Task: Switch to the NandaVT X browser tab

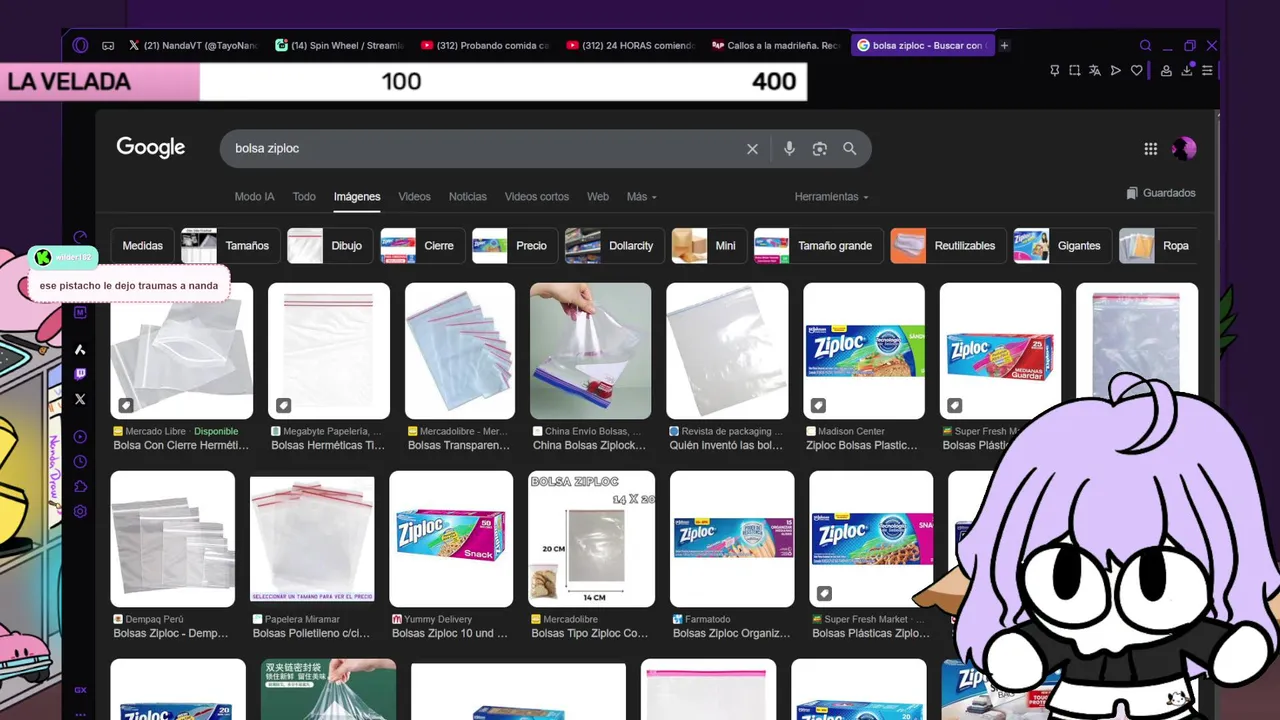Action: tap(195, 45)
